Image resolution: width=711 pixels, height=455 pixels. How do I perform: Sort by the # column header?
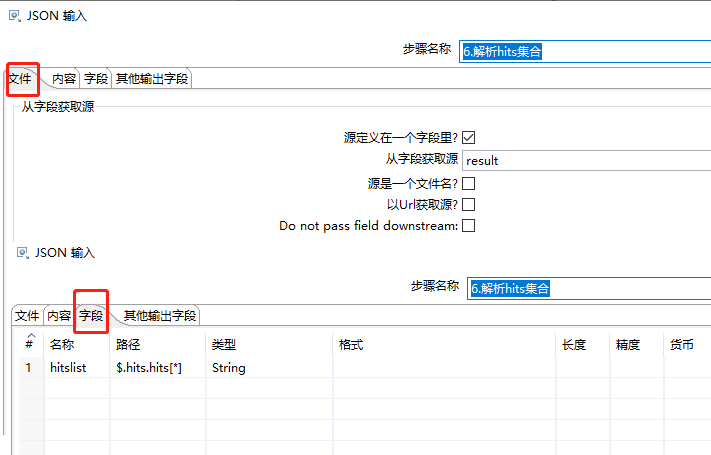click(31, 342)
